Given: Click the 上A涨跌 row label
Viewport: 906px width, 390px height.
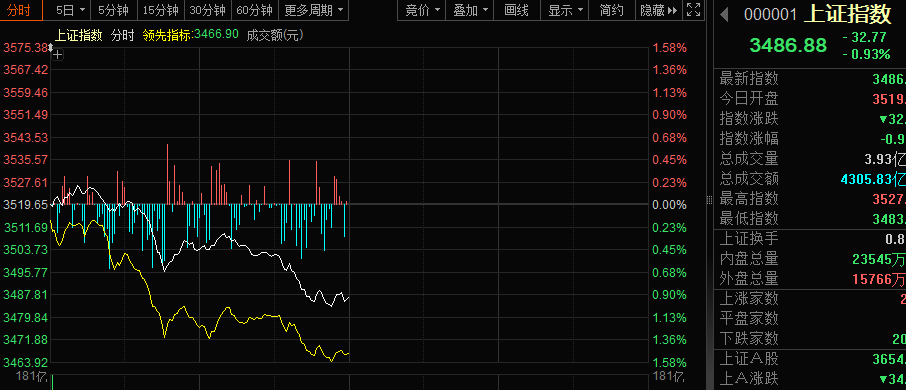Looking at the screenshot, I should click(x=749, y=379).
